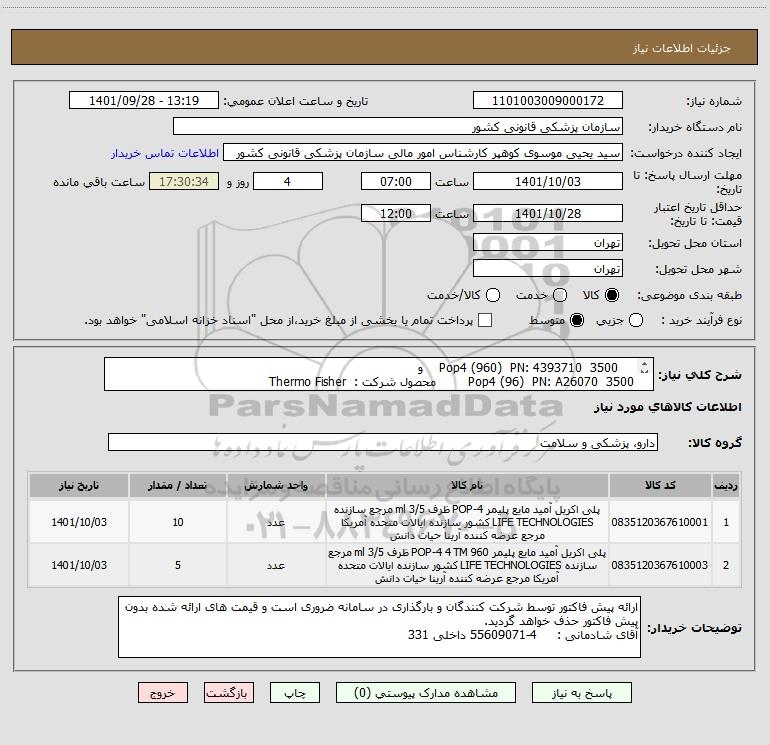Select the متوسط purchase type radio
The width and height of the screenshot is (770, 745).
click(577, 320)
